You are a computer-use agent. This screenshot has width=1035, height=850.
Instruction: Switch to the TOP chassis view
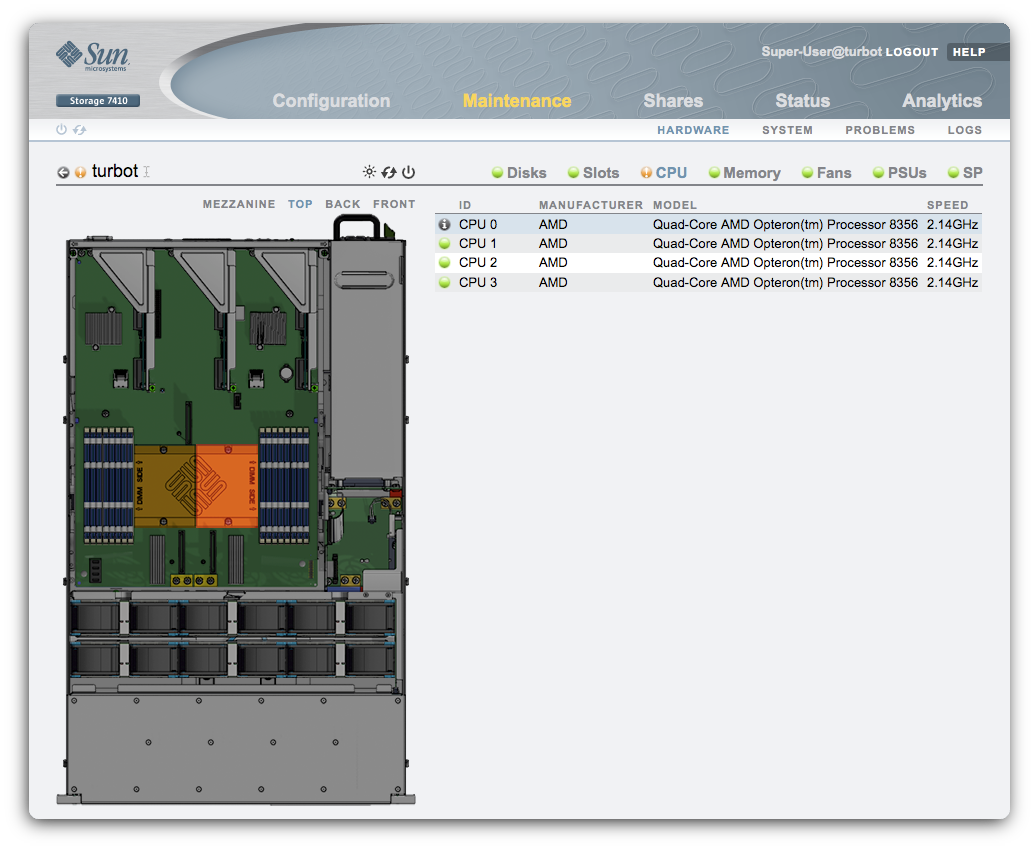coord(300,205)
